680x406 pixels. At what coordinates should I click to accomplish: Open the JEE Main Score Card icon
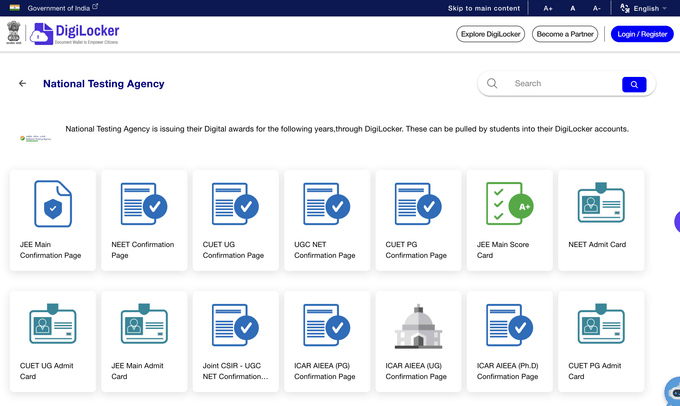point(509,204)
